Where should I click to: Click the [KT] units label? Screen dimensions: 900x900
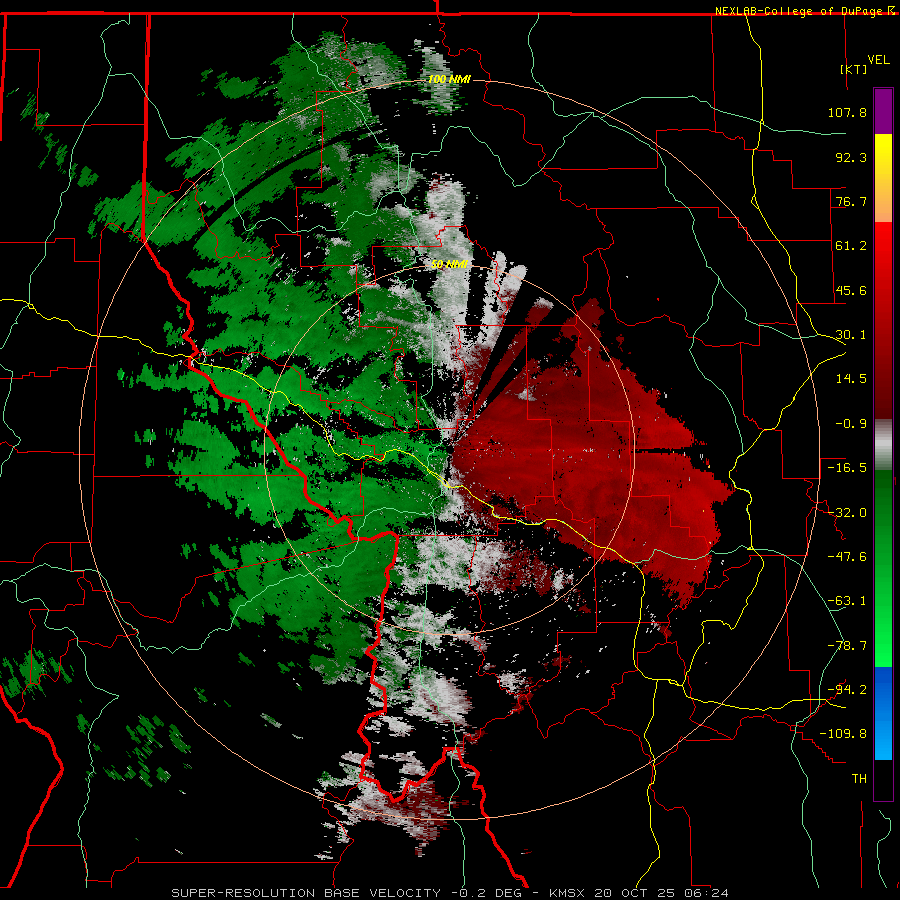click(854, 69)
